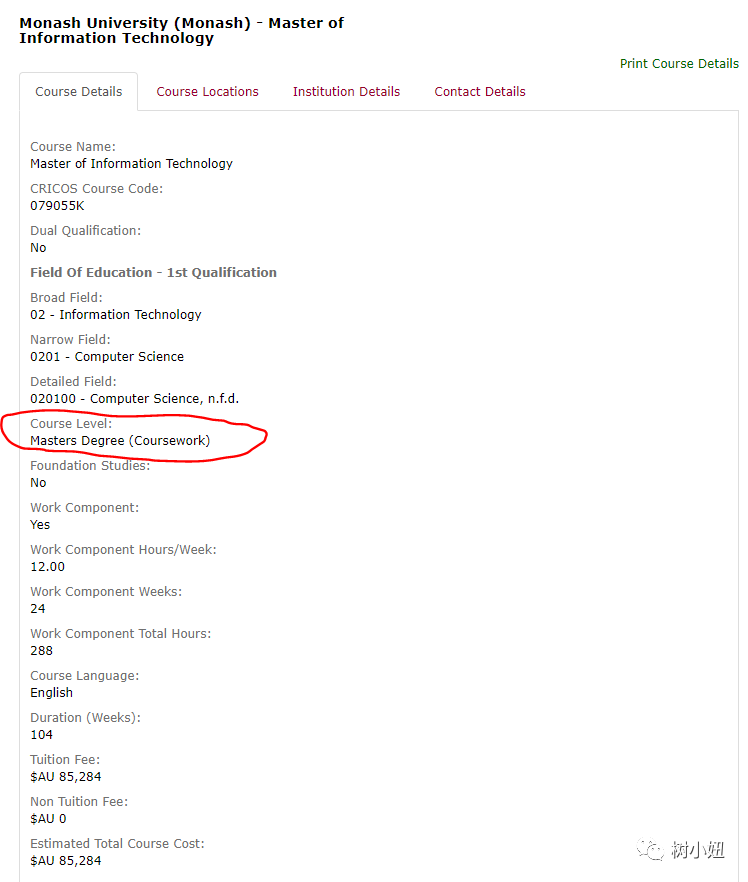Click the Course Level label
Image resolution: width=748 pixels, height=882 pixels.
71,424
